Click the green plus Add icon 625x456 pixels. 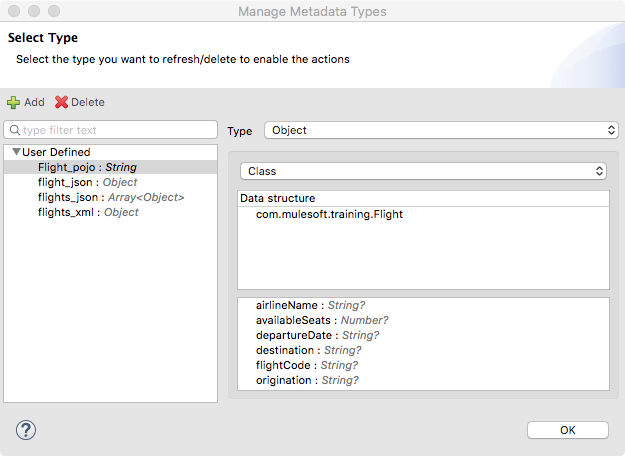[13, 102]
